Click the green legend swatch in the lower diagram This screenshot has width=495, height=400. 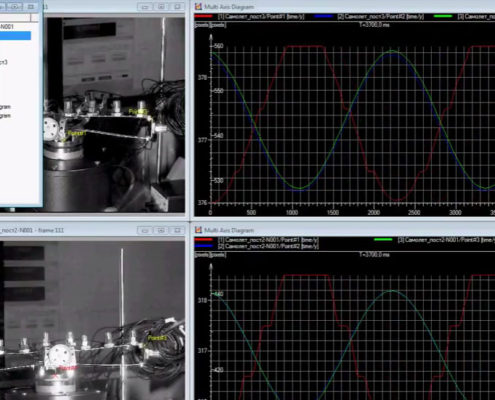(383, 239)
